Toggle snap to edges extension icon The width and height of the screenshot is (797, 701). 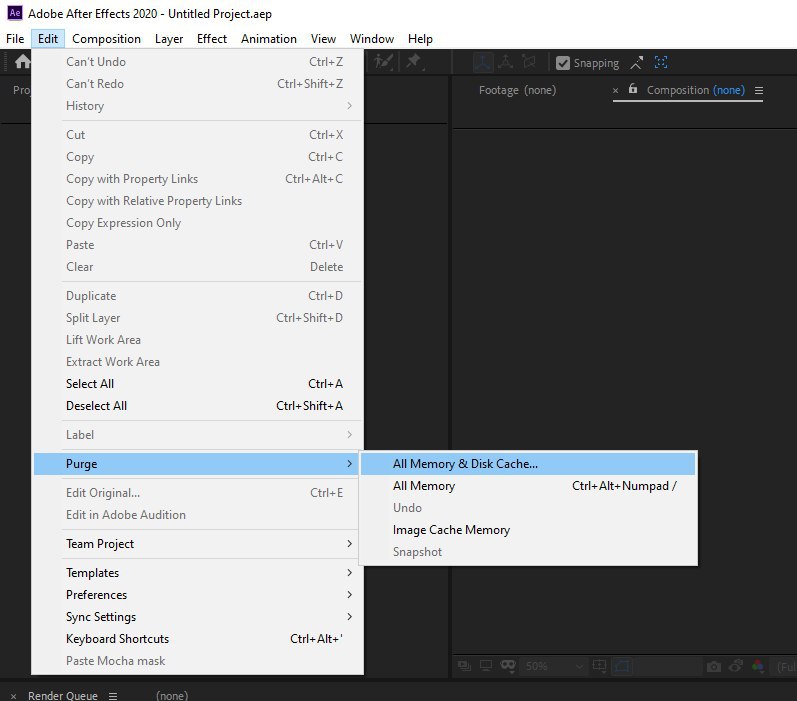click(636, 63)
